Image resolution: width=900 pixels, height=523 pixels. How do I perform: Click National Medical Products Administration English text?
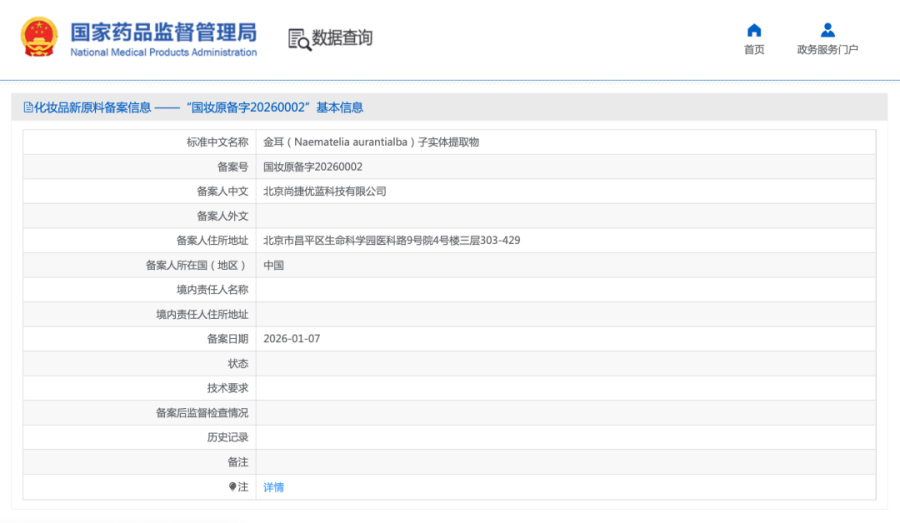tap(163, 53)
